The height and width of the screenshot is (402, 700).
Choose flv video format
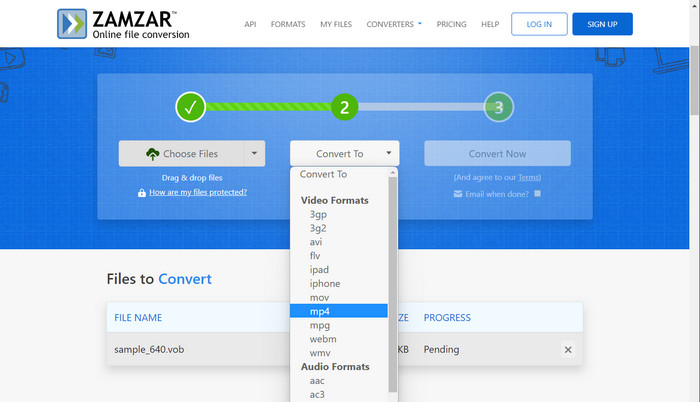tap(315, 256)
